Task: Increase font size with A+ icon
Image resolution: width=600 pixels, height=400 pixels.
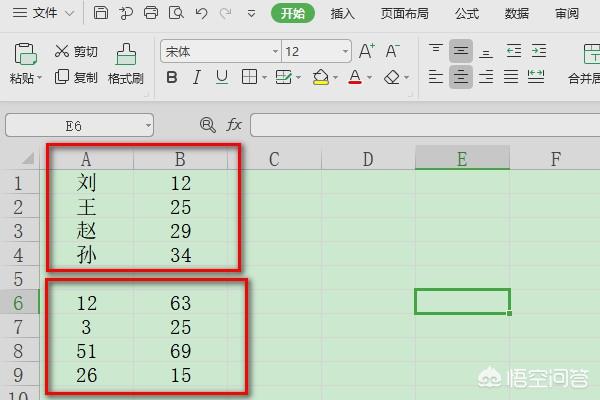Action: coord(367,51)
